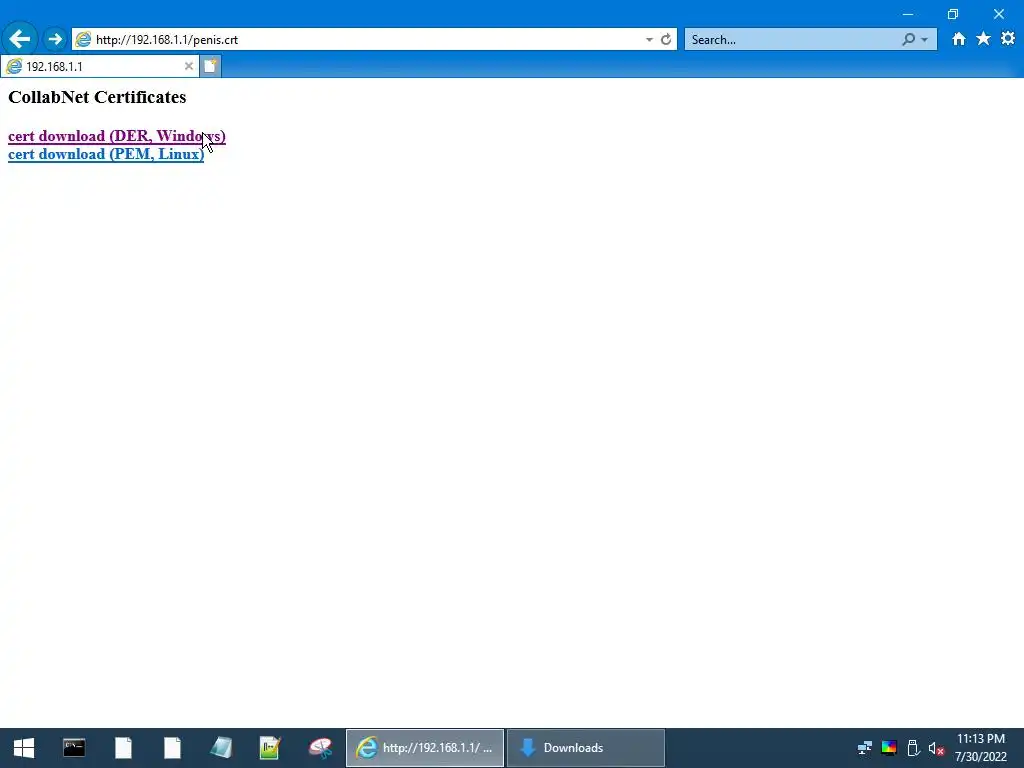This screenshot has height=768, width=1024.
Task: Select the 192.168.1.1 browser tab
Action: point(99,66)
